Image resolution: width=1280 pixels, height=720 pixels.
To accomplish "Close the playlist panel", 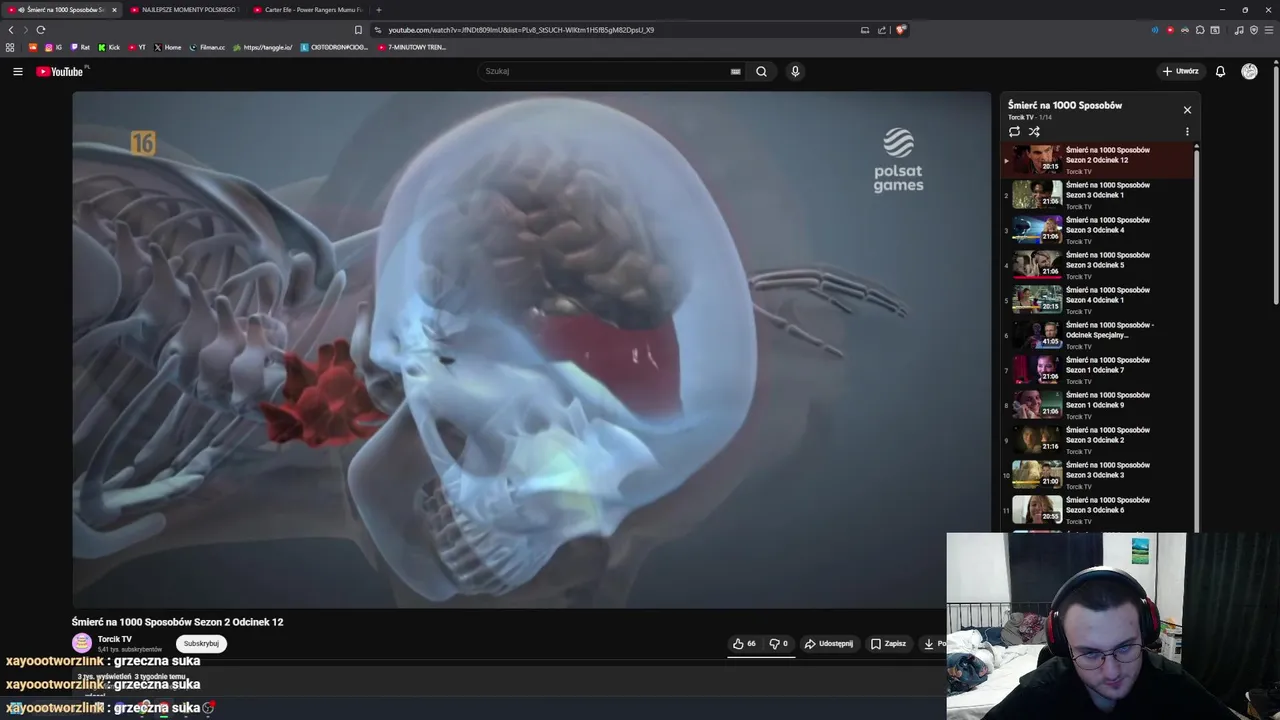I will click(x=1187, y=110).
